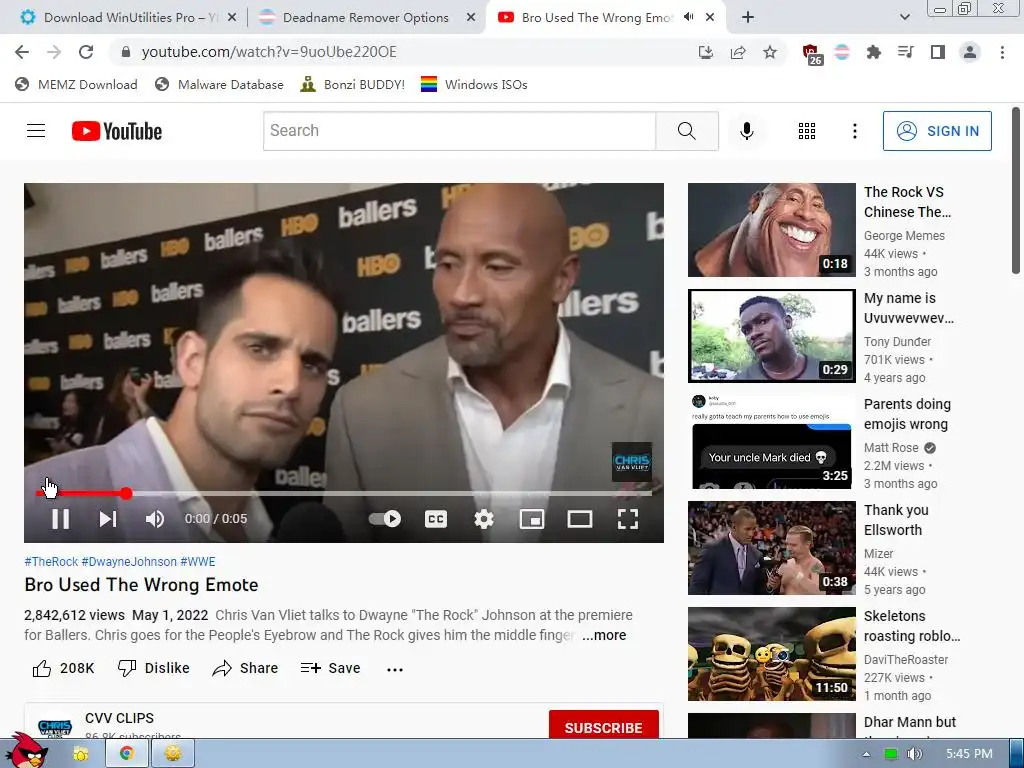
Task: Click install app icon in address bar
Action: tap(705, 52)
